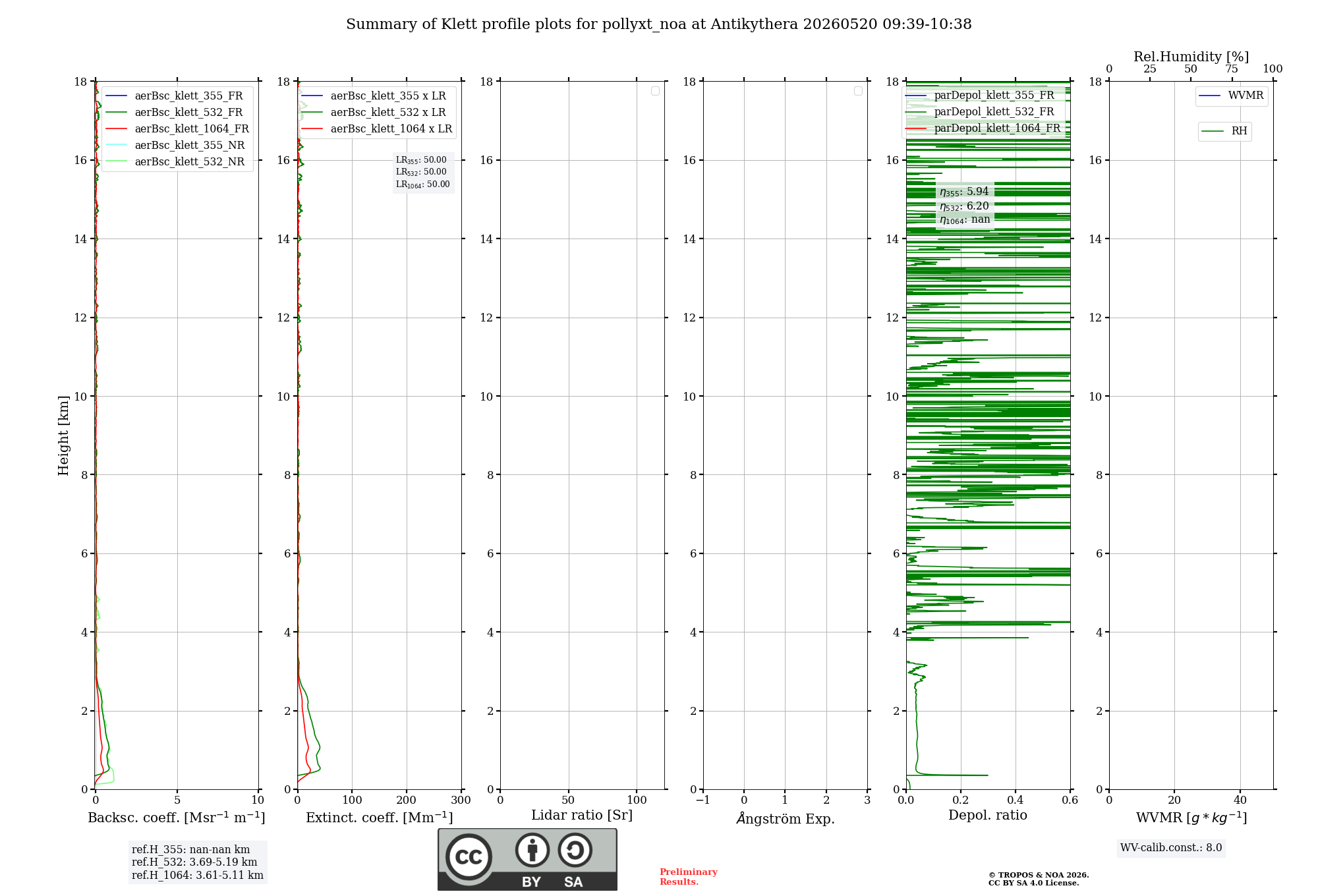This screenshot has width=1318, height=896.
Task: Click the BY attribution person icon
Action: [532, 850]
